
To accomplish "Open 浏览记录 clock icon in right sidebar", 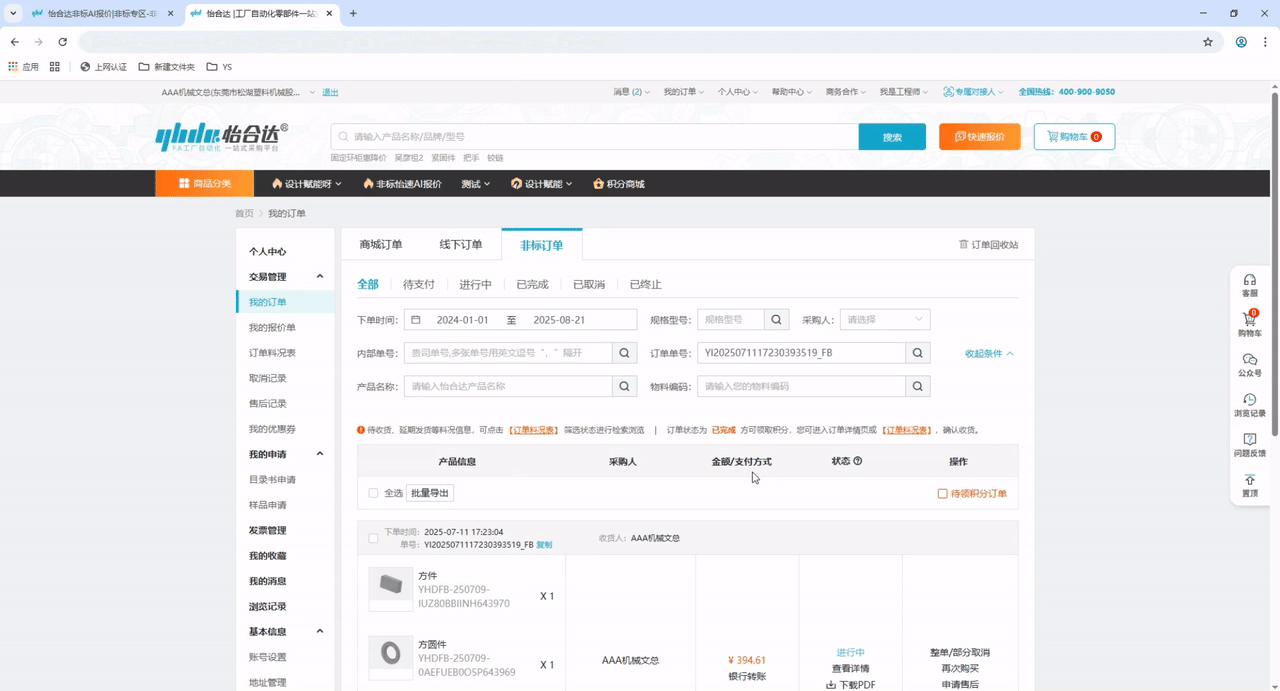I will [1249, 400].
